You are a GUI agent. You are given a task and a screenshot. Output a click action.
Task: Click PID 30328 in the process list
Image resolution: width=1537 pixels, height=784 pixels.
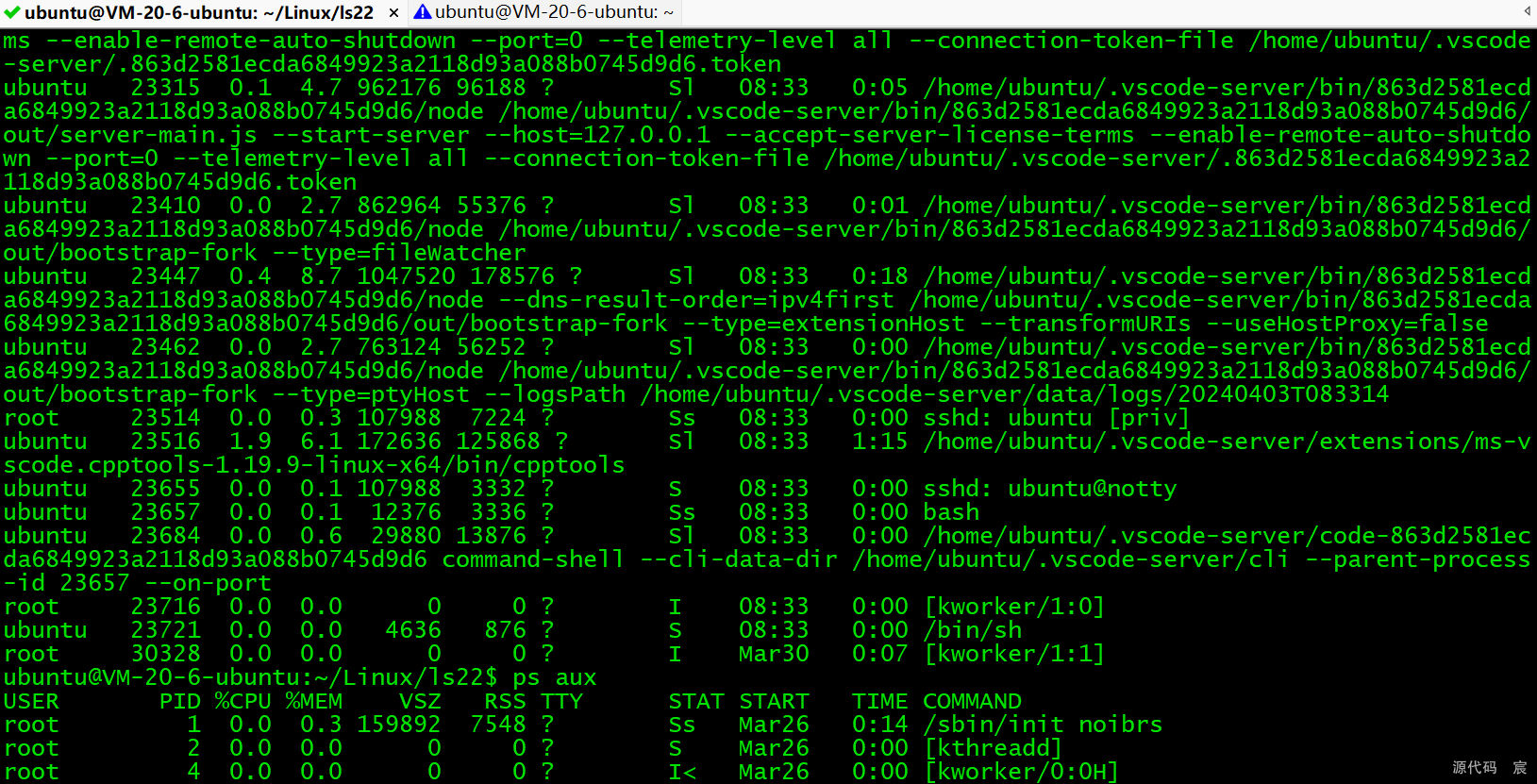coord(165,654)
